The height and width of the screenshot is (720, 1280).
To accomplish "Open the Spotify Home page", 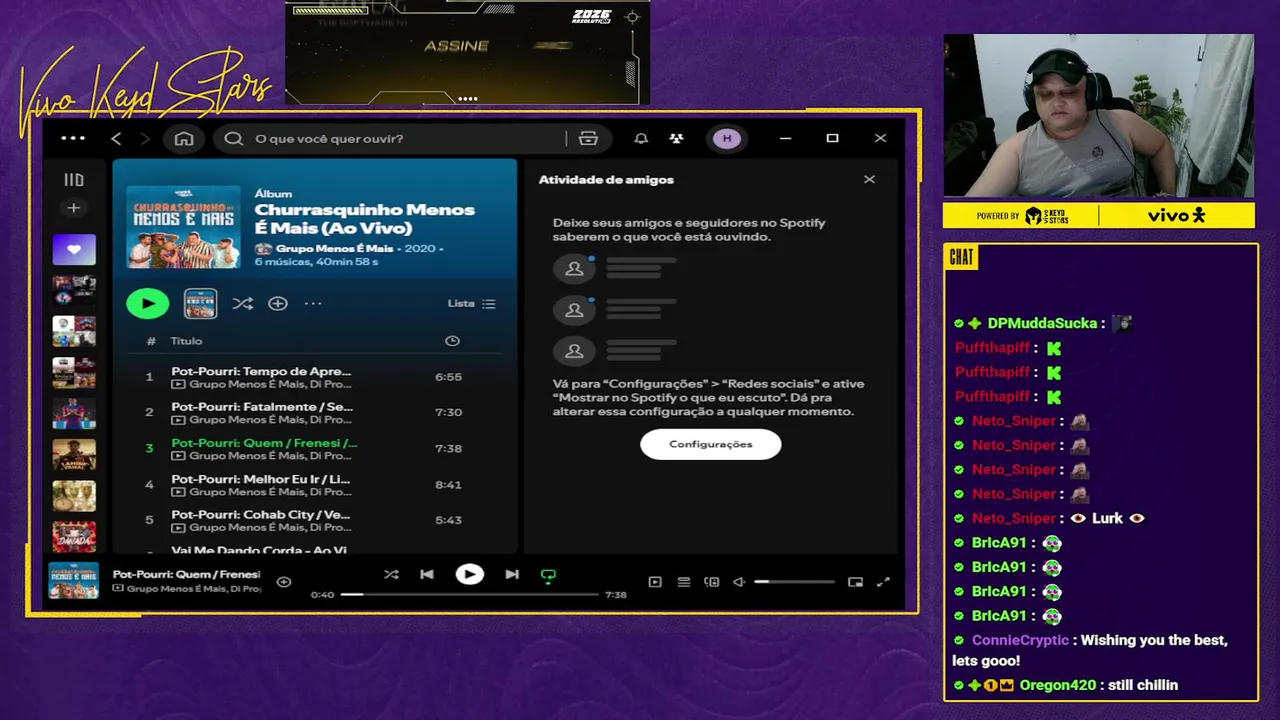I will coord(184,138).
